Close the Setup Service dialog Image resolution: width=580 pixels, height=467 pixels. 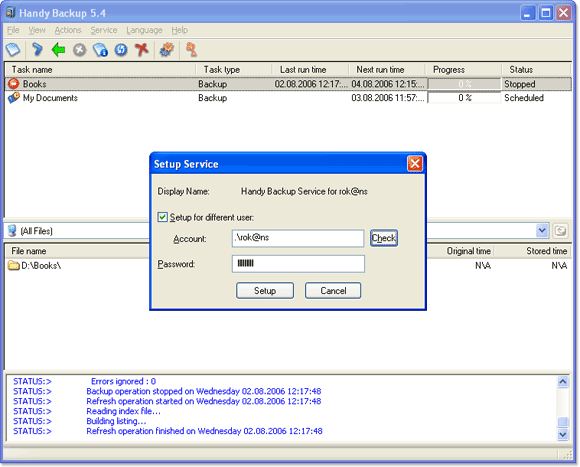(415, 163)
